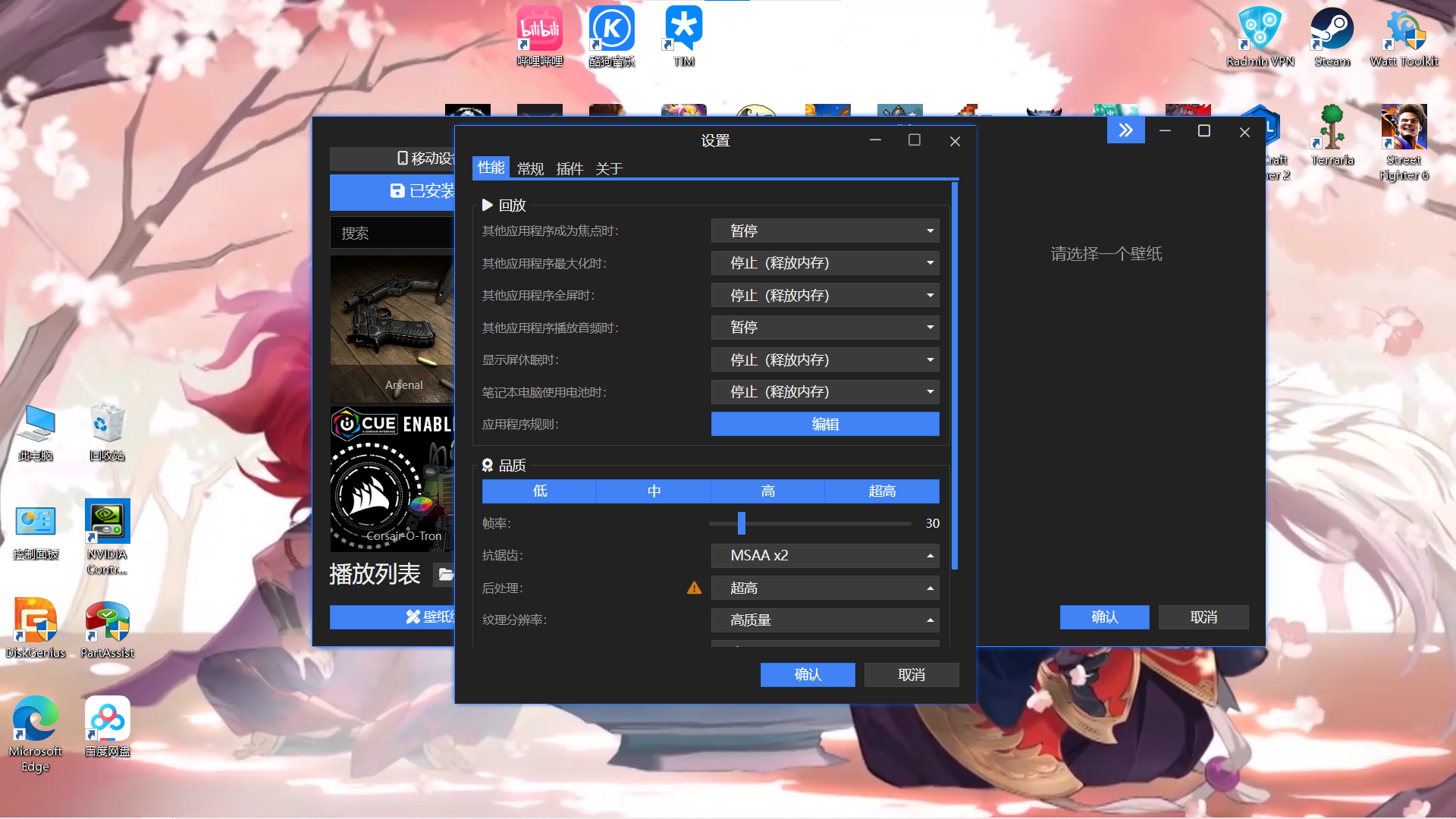Viewport: 1456px width, 819px height.
Task: Open the 回收站 recycle bin
Action: [107, 431]
